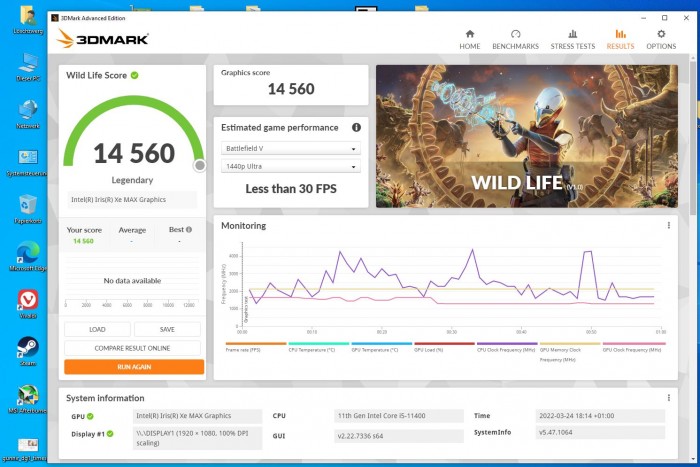
Task: Click the Run Again button
Action: 133,367
